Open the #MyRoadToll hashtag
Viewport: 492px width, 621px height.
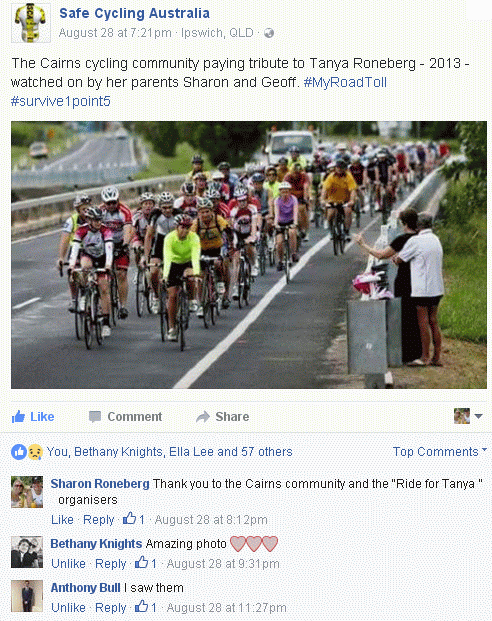point(345,82)
